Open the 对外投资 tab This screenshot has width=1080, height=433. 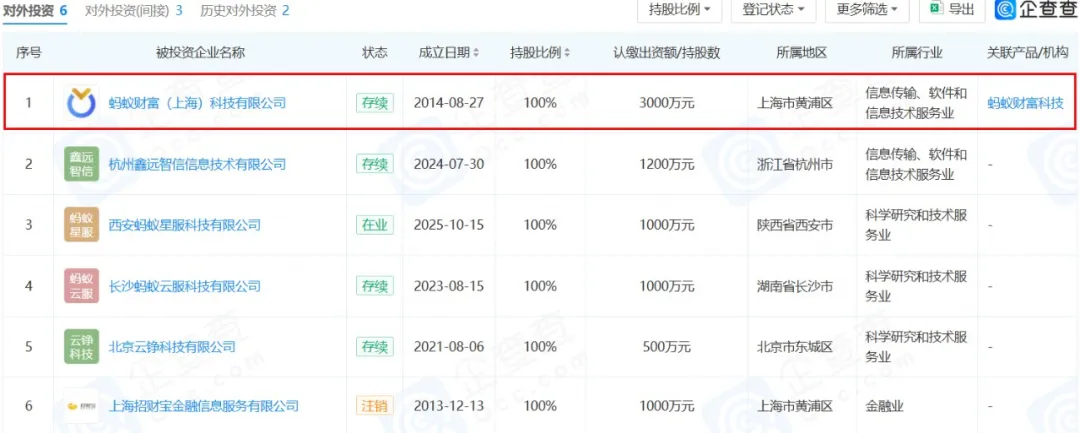pos(34,11)
